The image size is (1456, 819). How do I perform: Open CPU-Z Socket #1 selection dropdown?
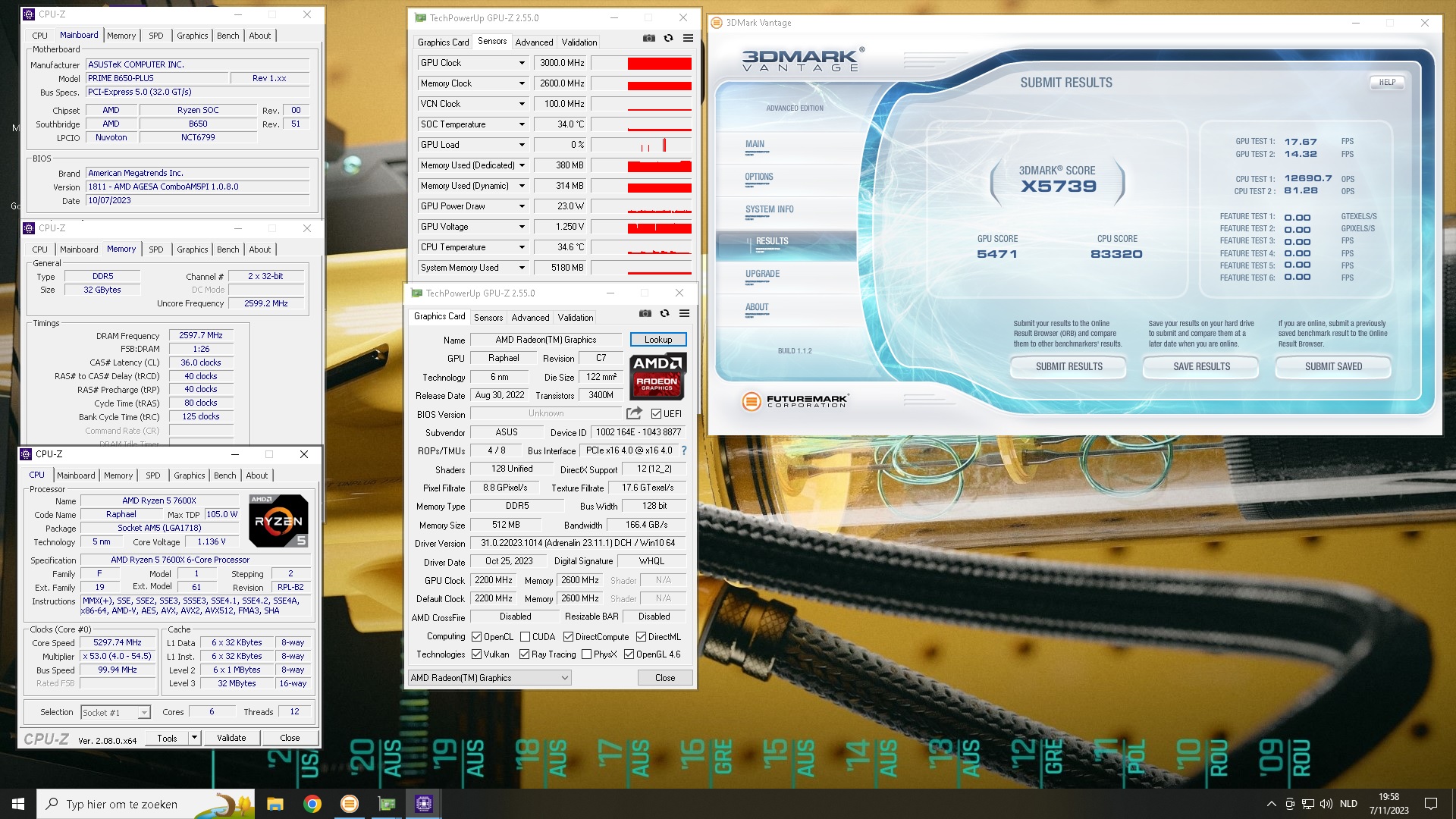point(115,713)
